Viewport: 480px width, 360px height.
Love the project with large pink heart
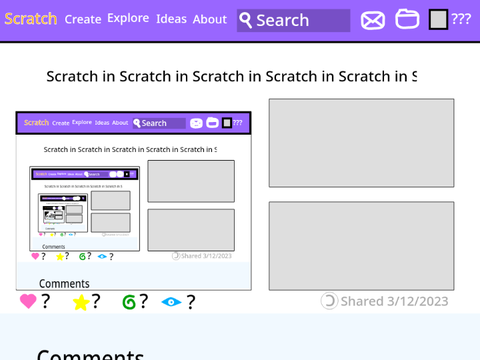pyautogui.click(x=28, y=301)
